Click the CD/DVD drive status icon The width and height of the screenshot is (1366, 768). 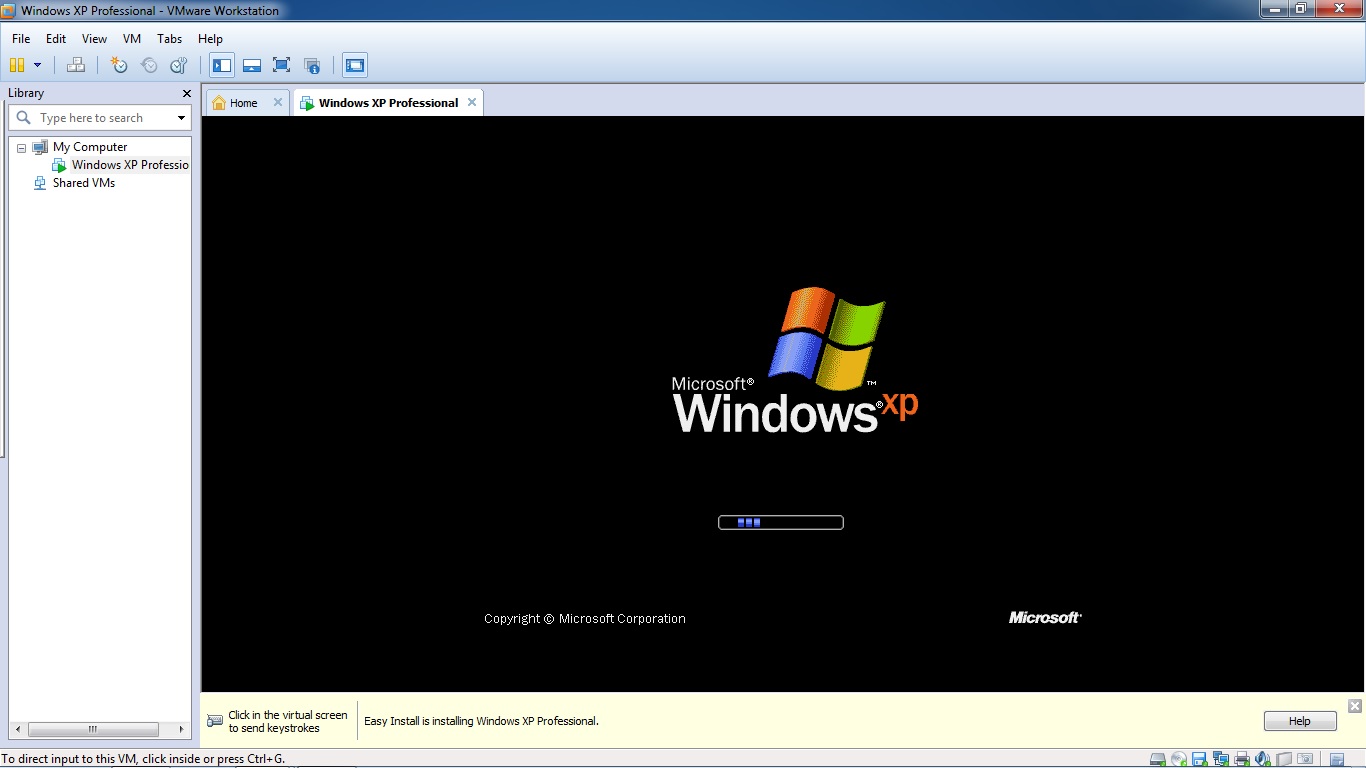[1179, 759]
